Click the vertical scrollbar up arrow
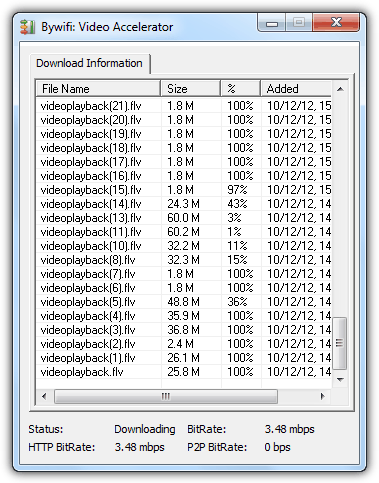Image resolution: width=379 pixels, height=483 pixels. (340, 89)
